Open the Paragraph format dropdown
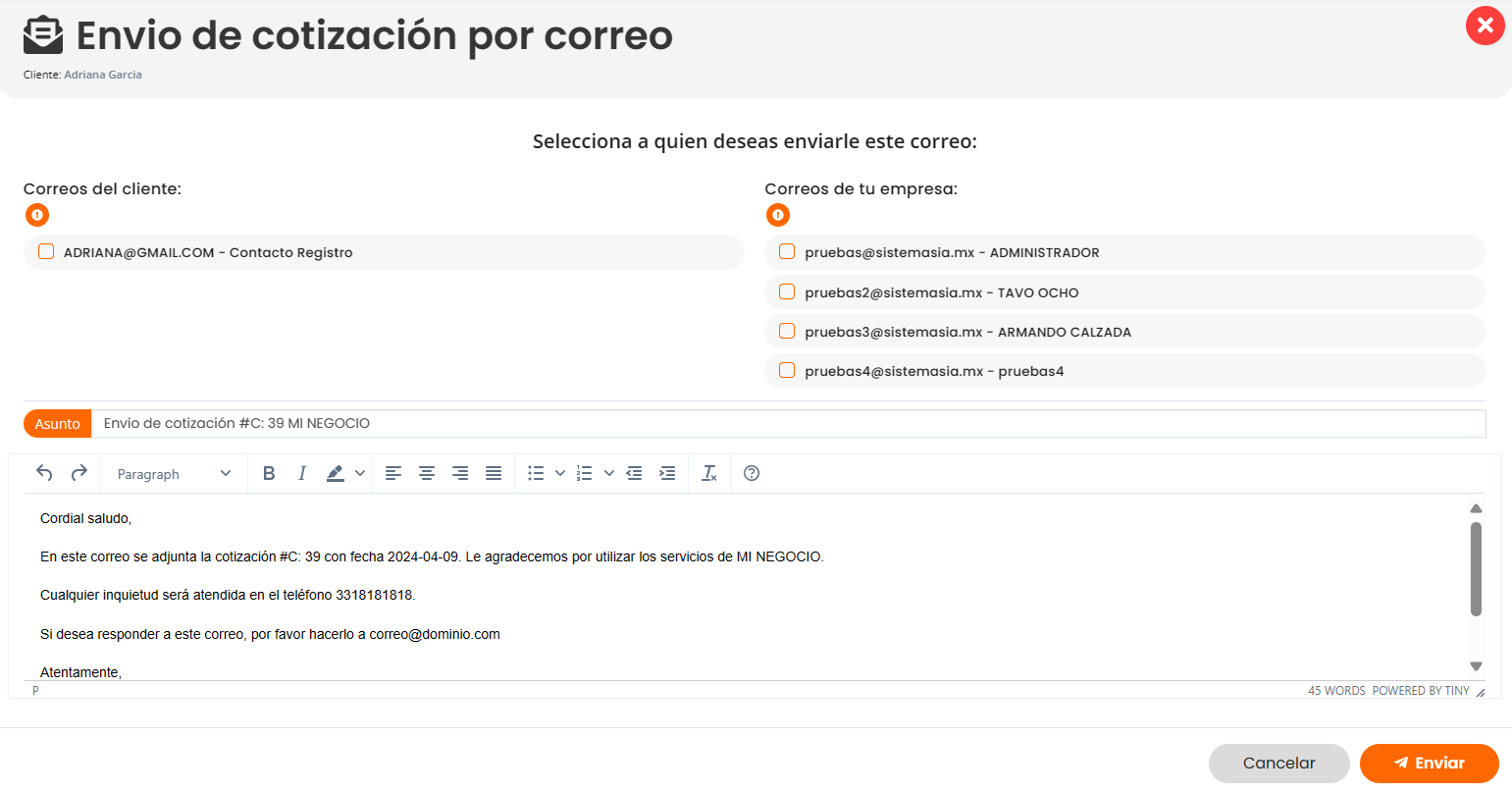Viewport: 1512px width, 793px height. [174, 474]
